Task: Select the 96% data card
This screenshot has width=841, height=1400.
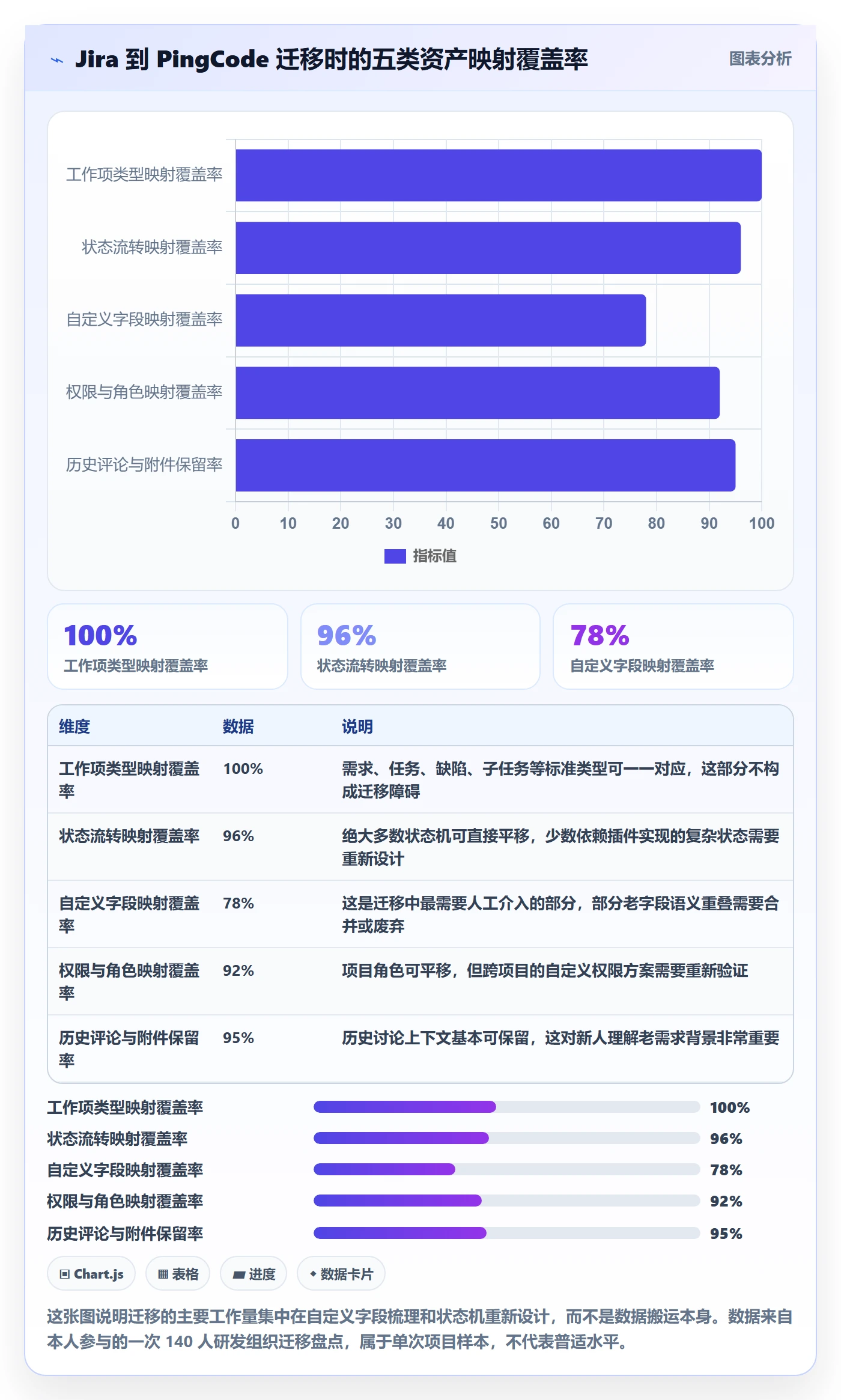Action: pos(421,647)
